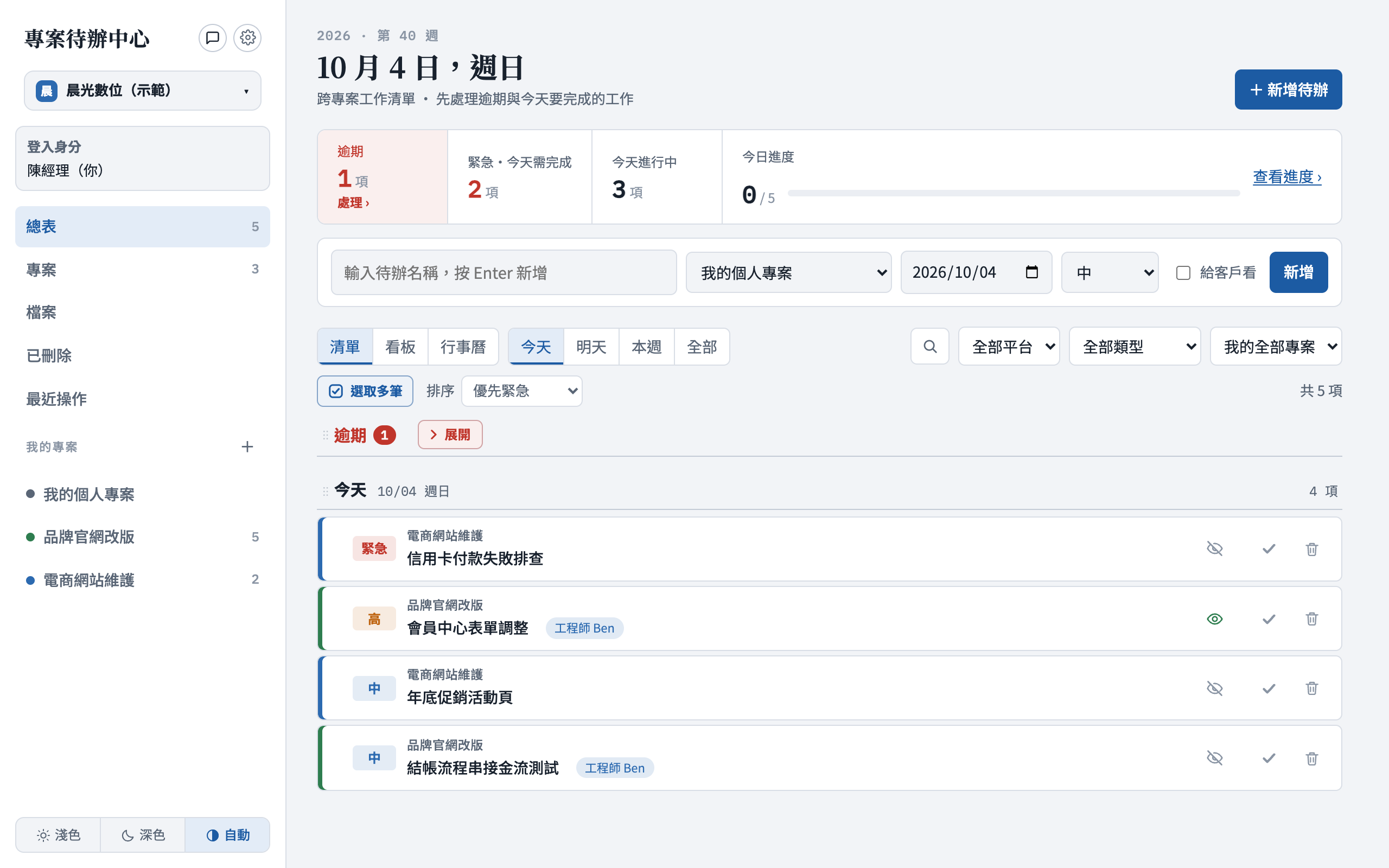Switch theme to 深色 mode
This screenshot has width=1389, height=868.
tap(143, 835)
